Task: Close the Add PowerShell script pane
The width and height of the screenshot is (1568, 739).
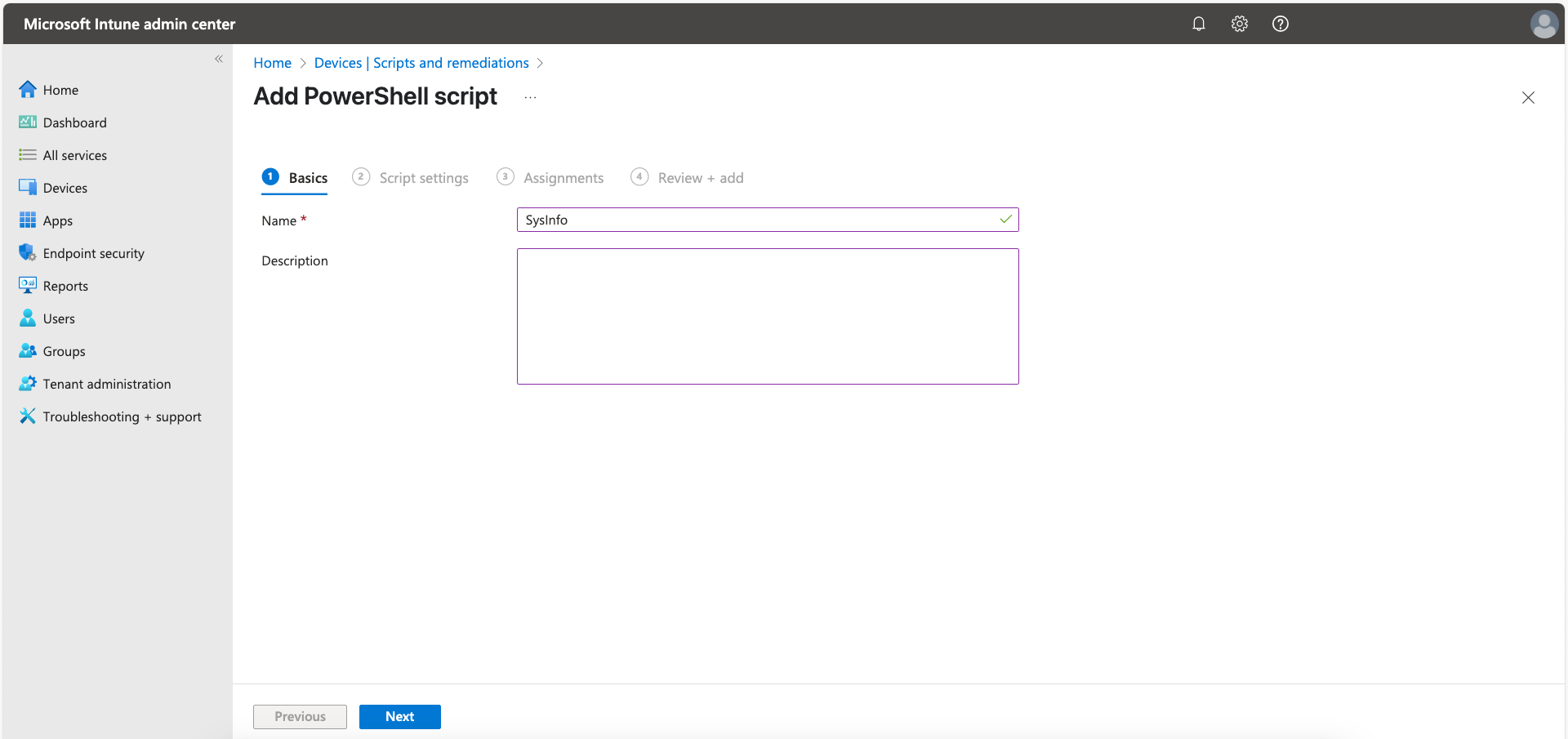Action: pos(1528,97)
